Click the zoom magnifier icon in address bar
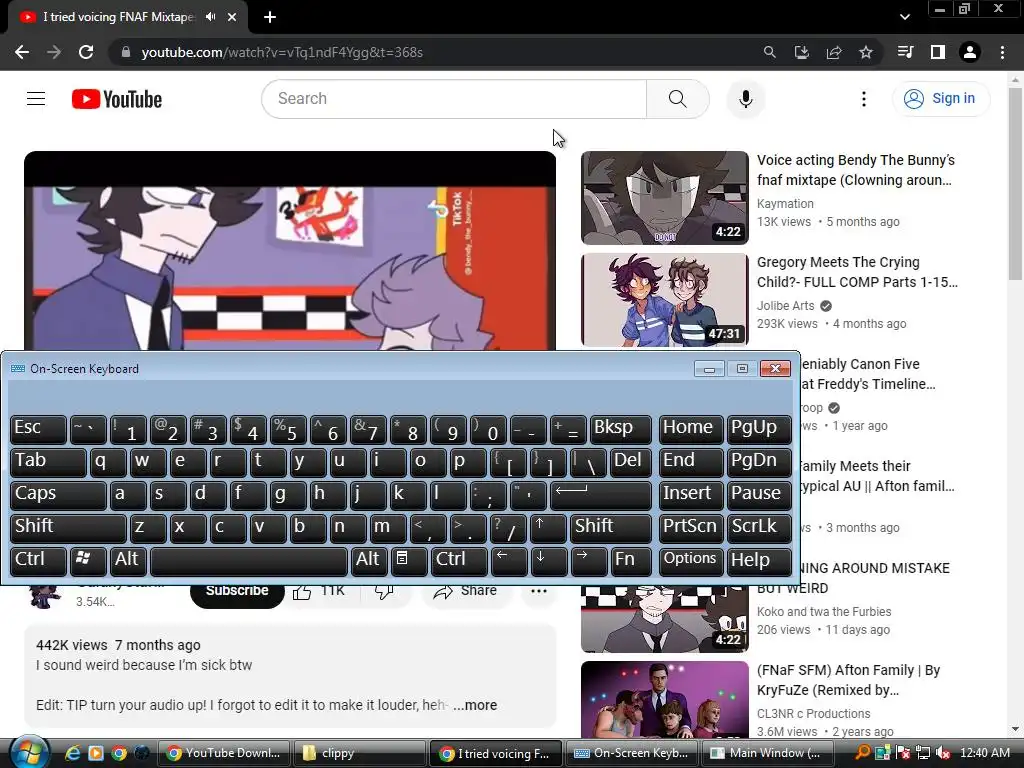Image resolution: width=1024 pixels, height=768 pixels. coord(770,52)
